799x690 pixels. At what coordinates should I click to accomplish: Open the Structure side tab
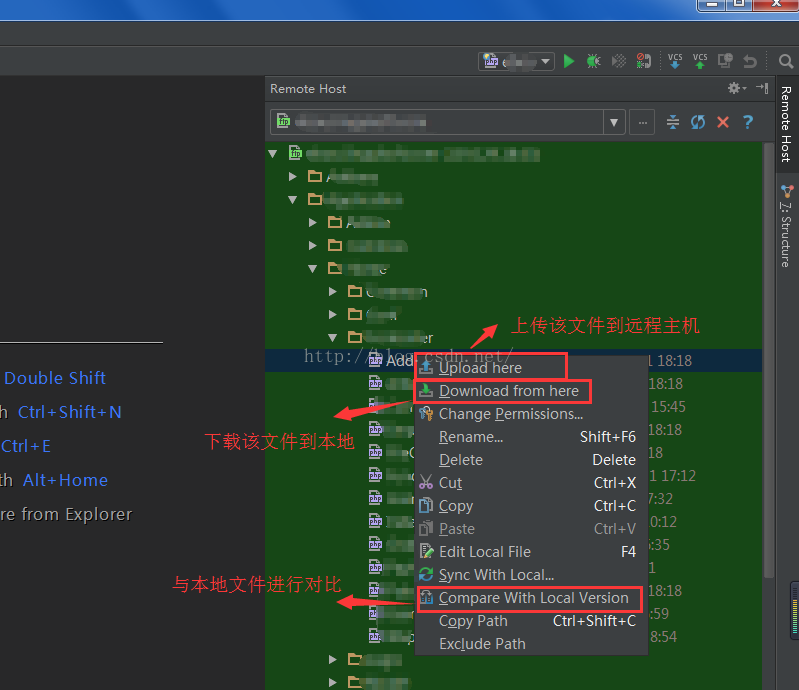[786, 227]
